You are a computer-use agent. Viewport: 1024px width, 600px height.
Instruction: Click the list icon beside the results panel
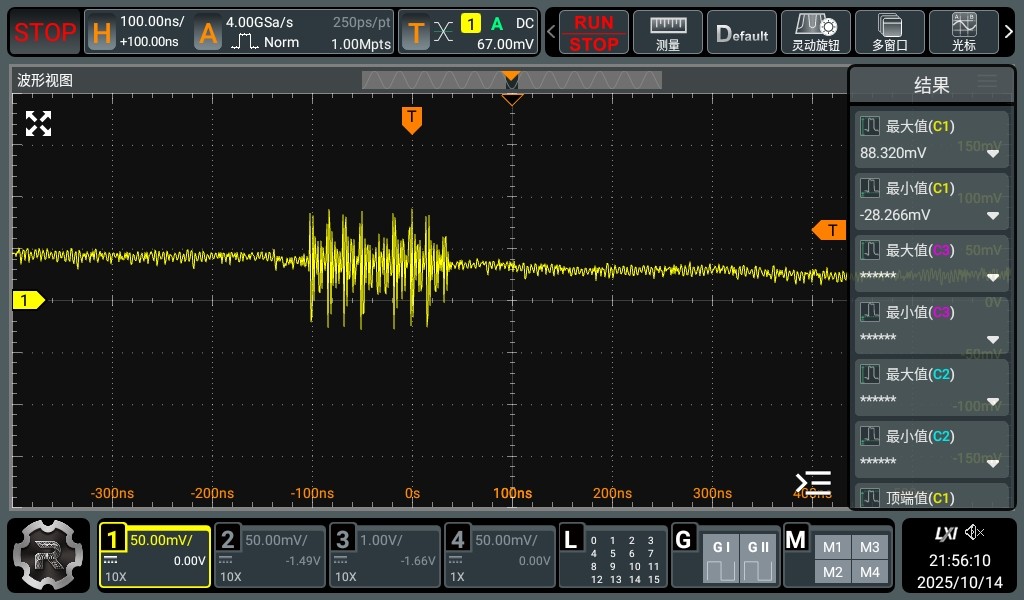pyautogui.click(x=813, y=482)
